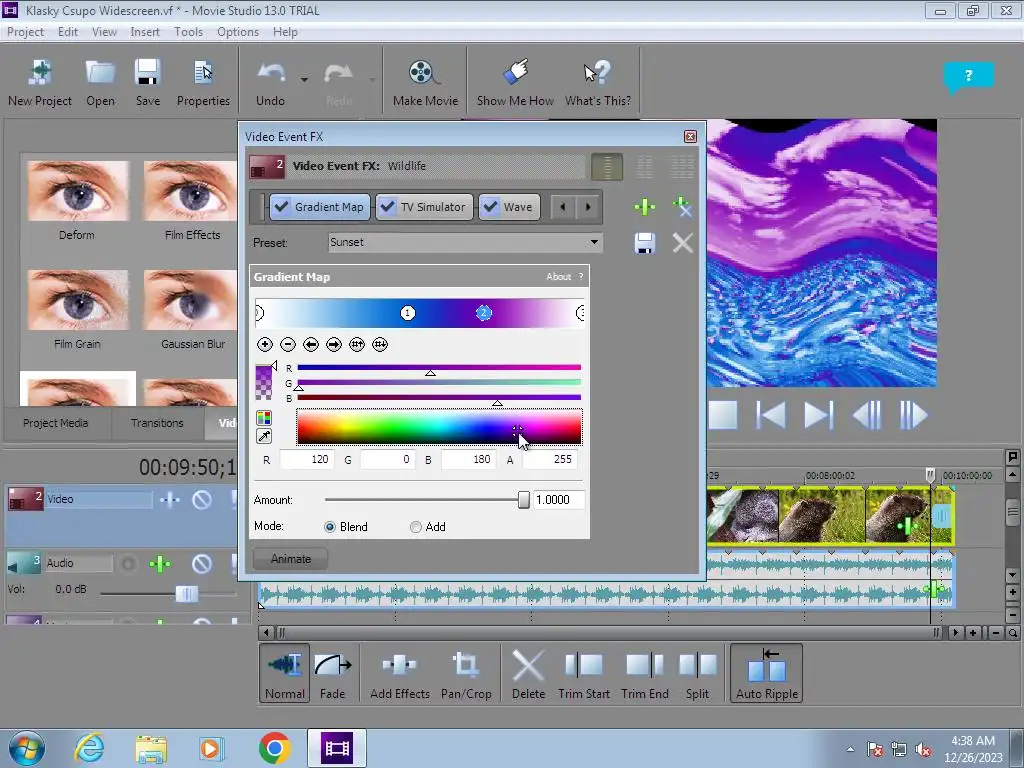Click the blue help speech bubble
Viewport: 1024px width, 768px height.
(x=968, y=76)
